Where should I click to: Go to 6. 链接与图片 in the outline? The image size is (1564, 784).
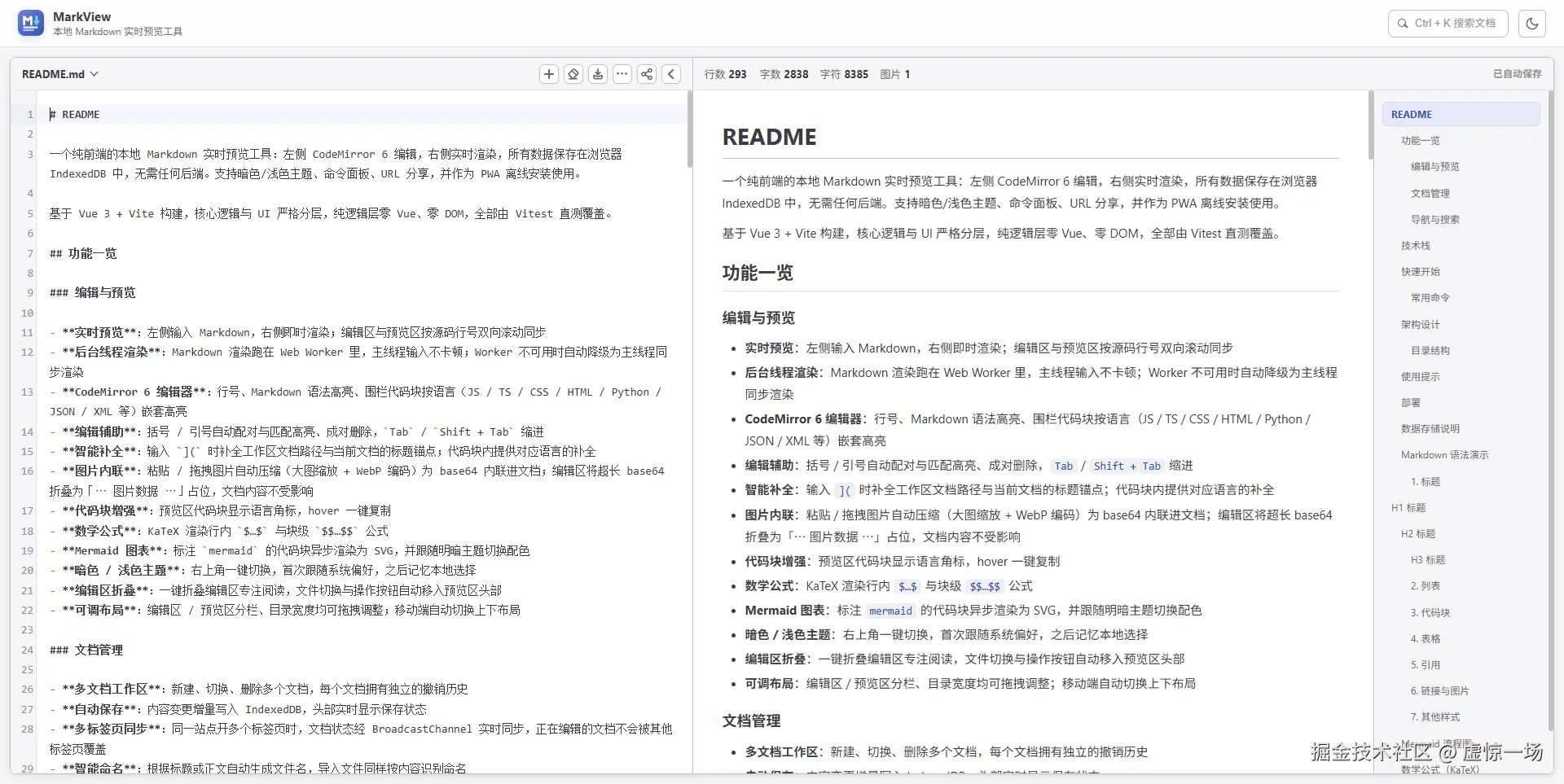click(1440, 691)
